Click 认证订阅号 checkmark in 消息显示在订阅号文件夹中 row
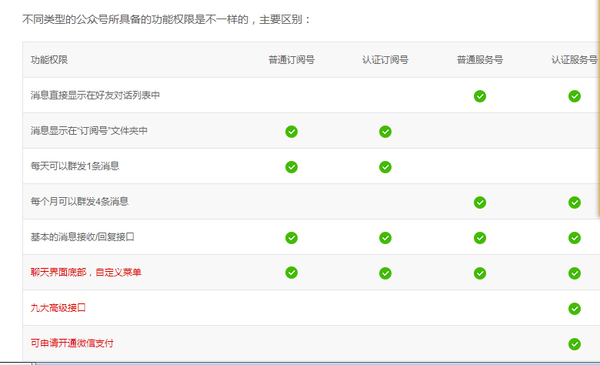The height and width of the screenshot is (365, 600). (385, 132)
